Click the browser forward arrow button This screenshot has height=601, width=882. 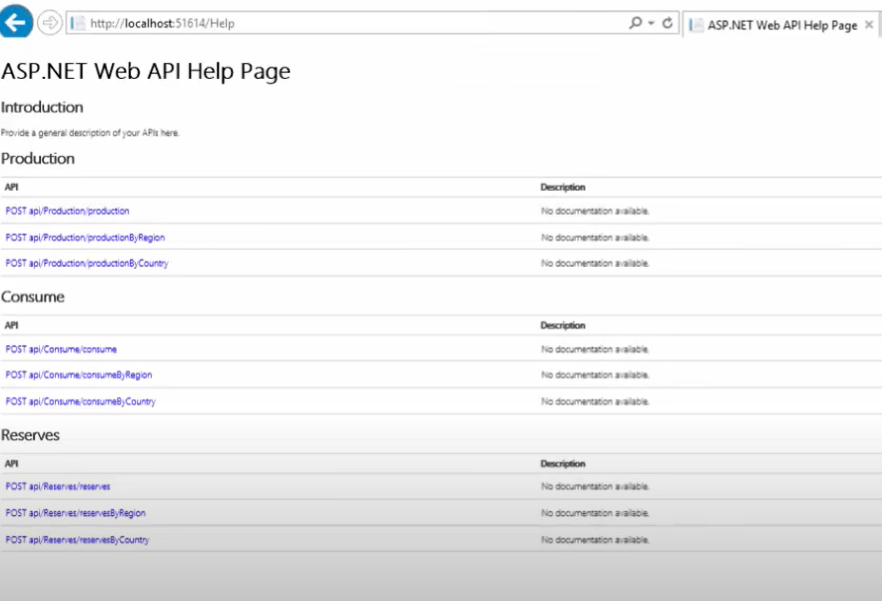tap(50, 23)
